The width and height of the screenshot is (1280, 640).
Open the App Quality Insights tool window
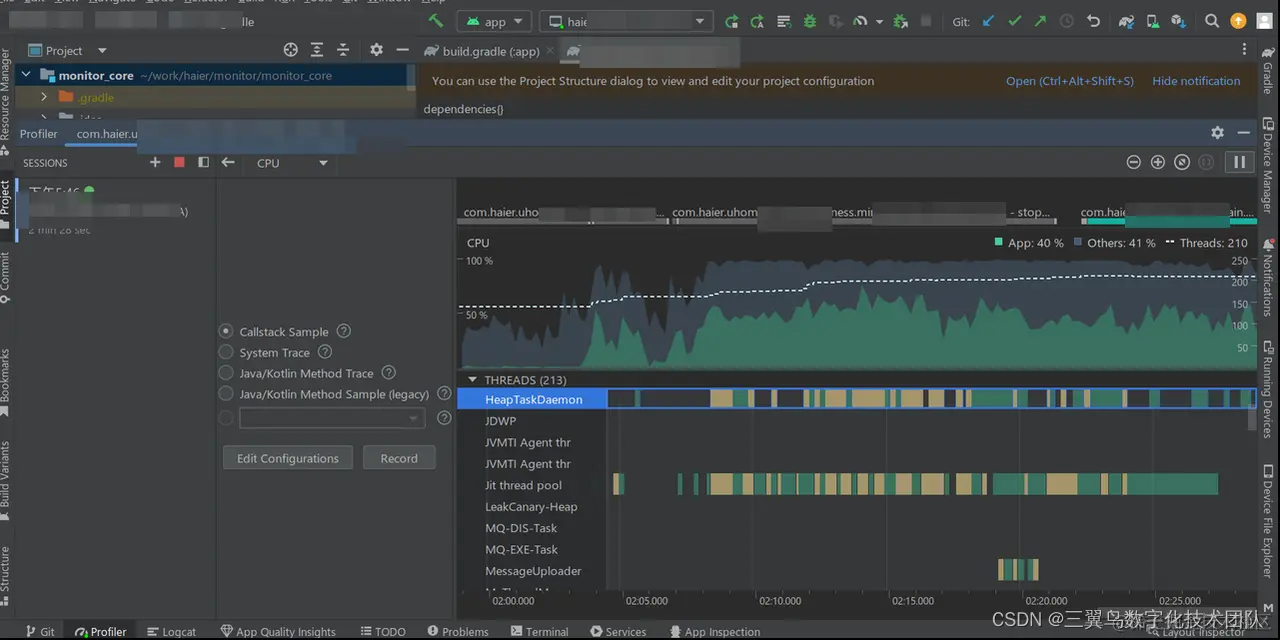coord(278,631)
